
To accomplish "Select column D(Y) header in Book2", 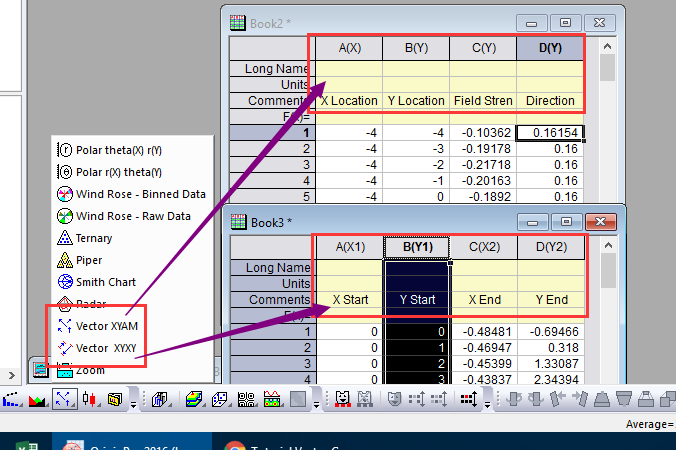I will 551,48.
